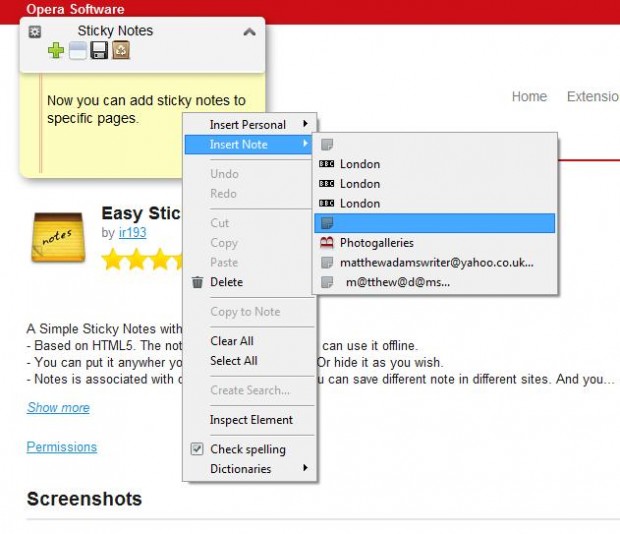Click the Opera Software header text

point(76,9)
